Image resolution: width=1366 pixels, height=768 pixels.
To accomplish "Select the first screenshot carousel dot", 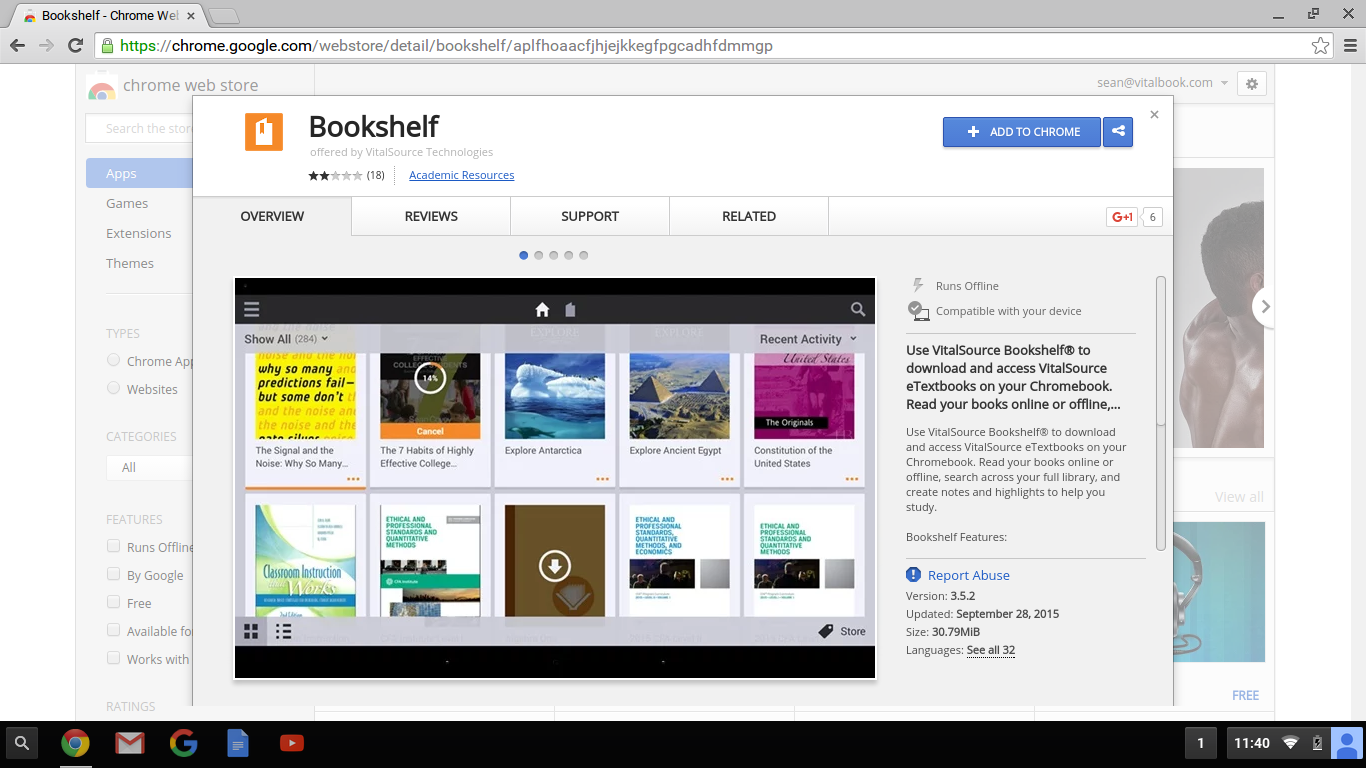I will (524, 255).
